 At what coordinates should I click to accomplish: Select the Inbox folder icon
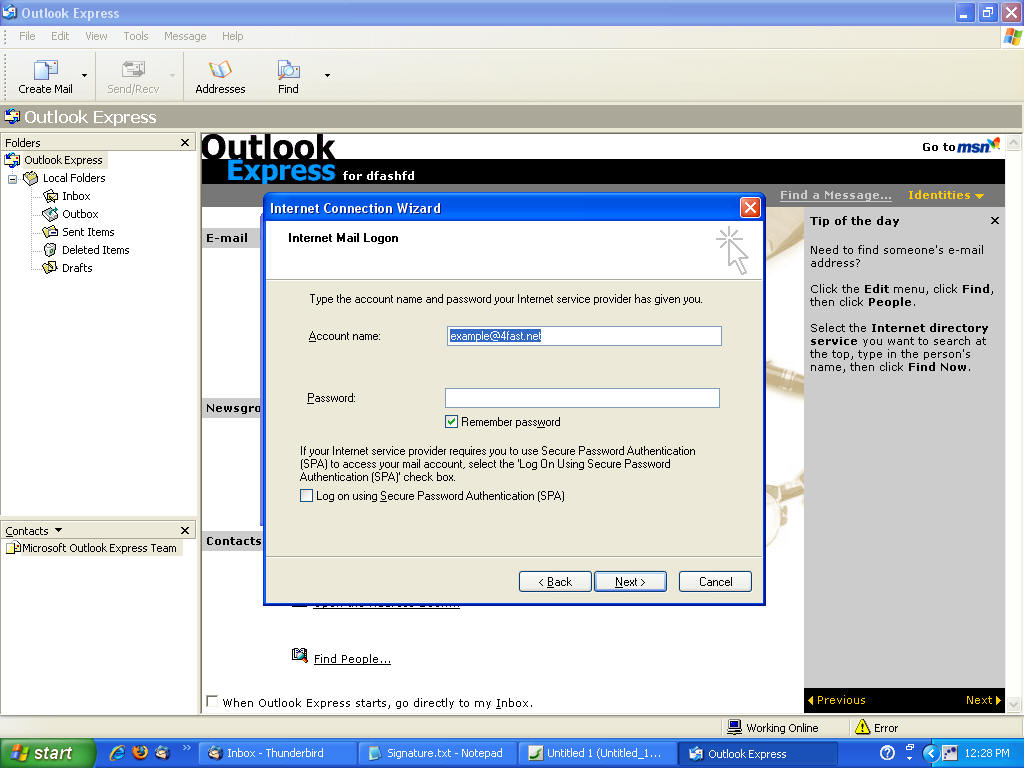click(x=50, y=196)
